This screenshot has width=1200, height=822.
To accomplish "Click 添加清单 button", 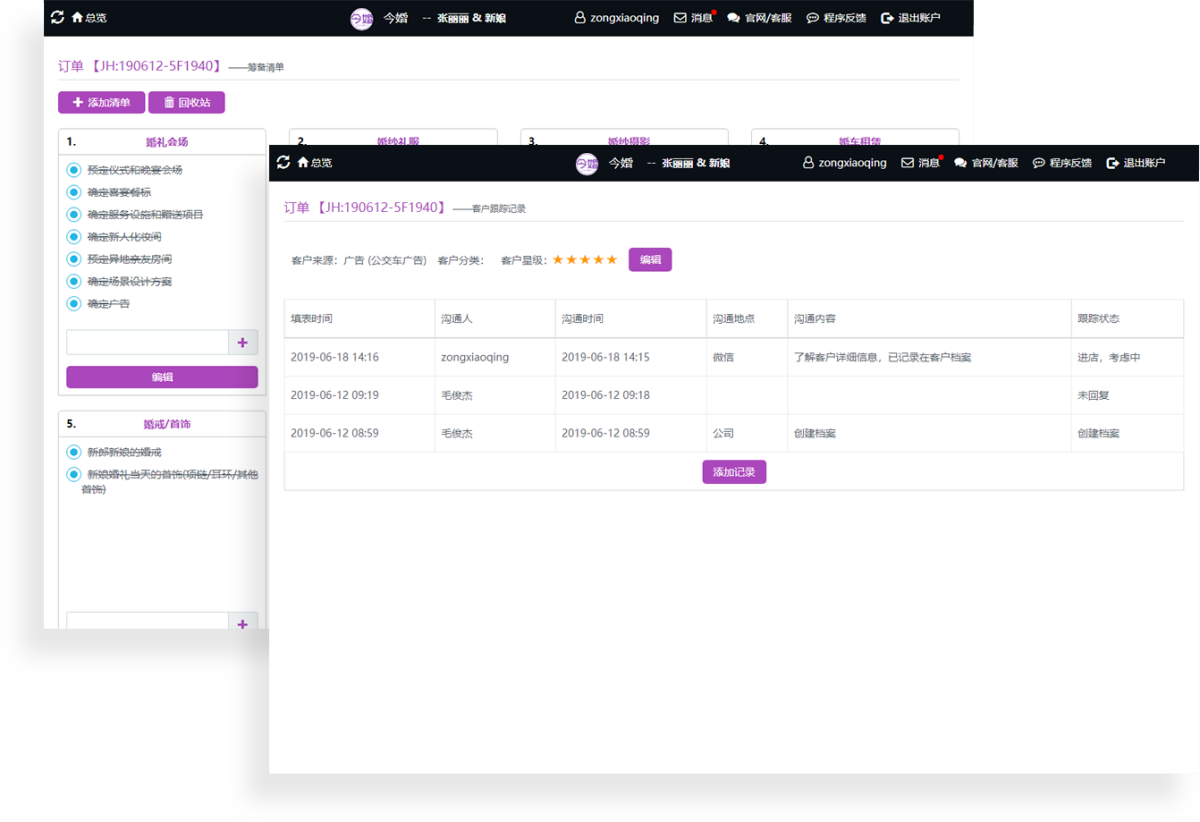I will pyautogui.click(x=101, y=102).
